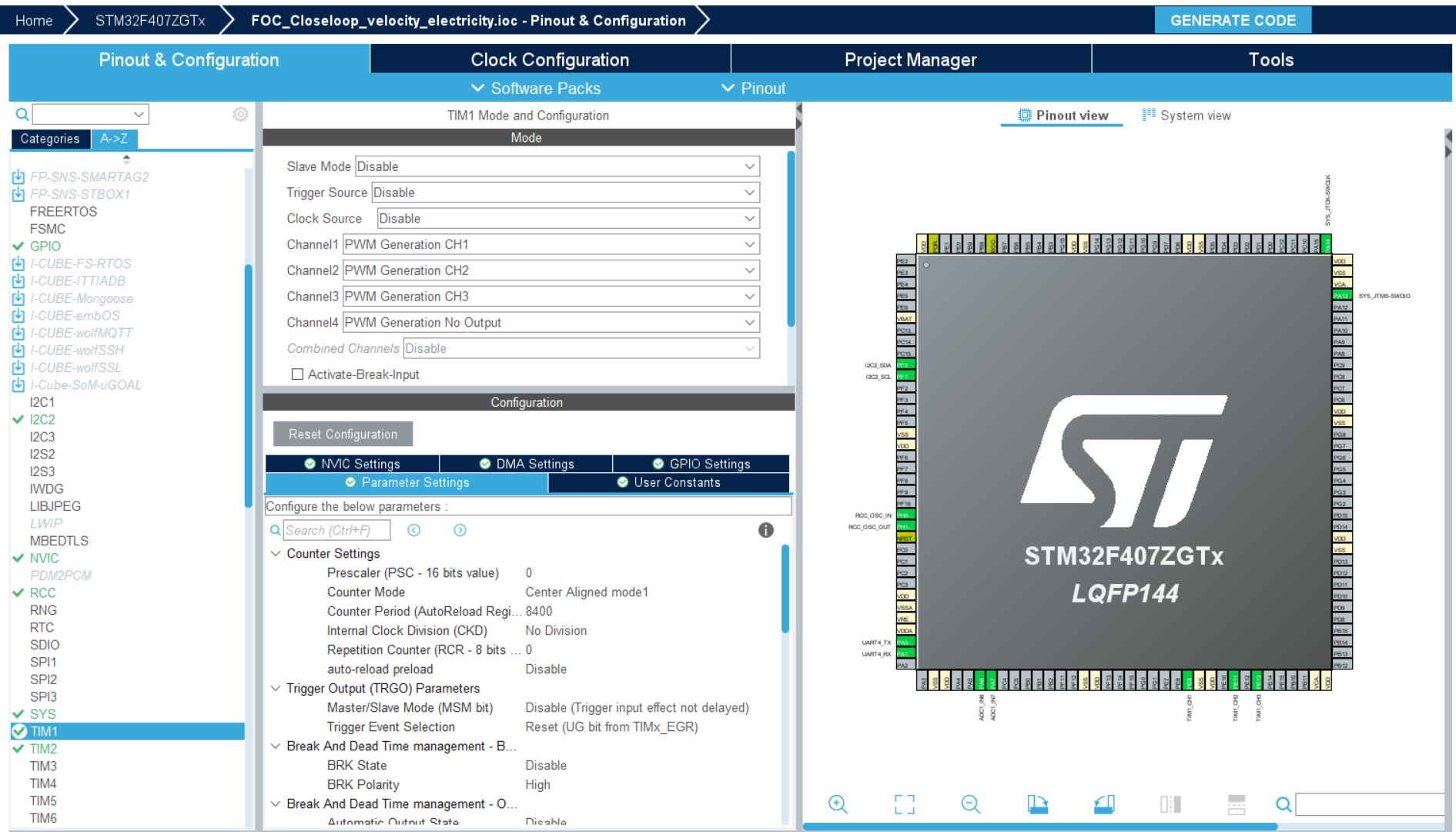Click download icon next to I-CUBE-wolfSSL

coord(18,367)
